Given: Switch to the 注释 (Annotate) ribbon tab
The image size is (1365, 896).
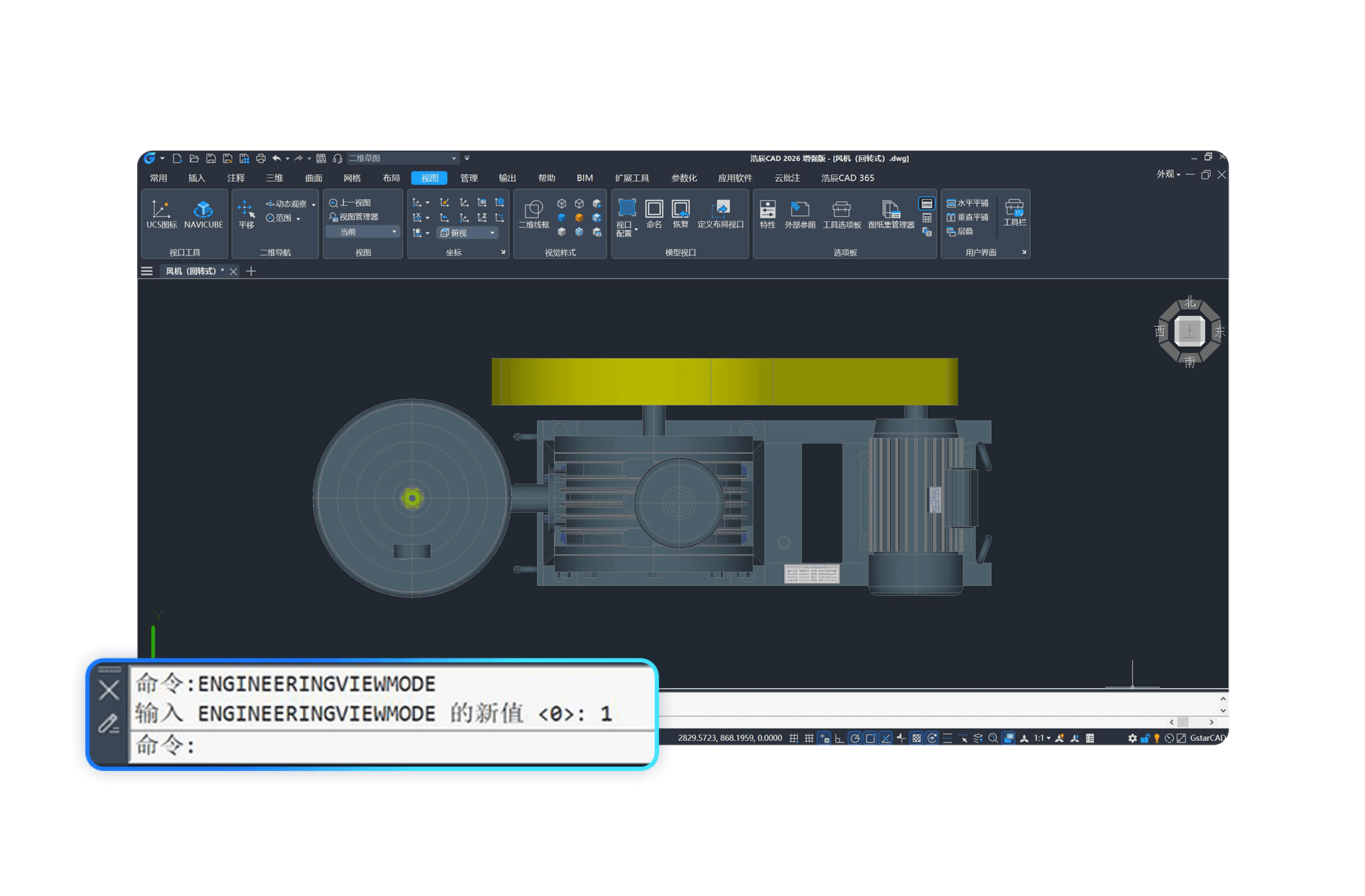Looking at the screenshot, I should point(235,178).
